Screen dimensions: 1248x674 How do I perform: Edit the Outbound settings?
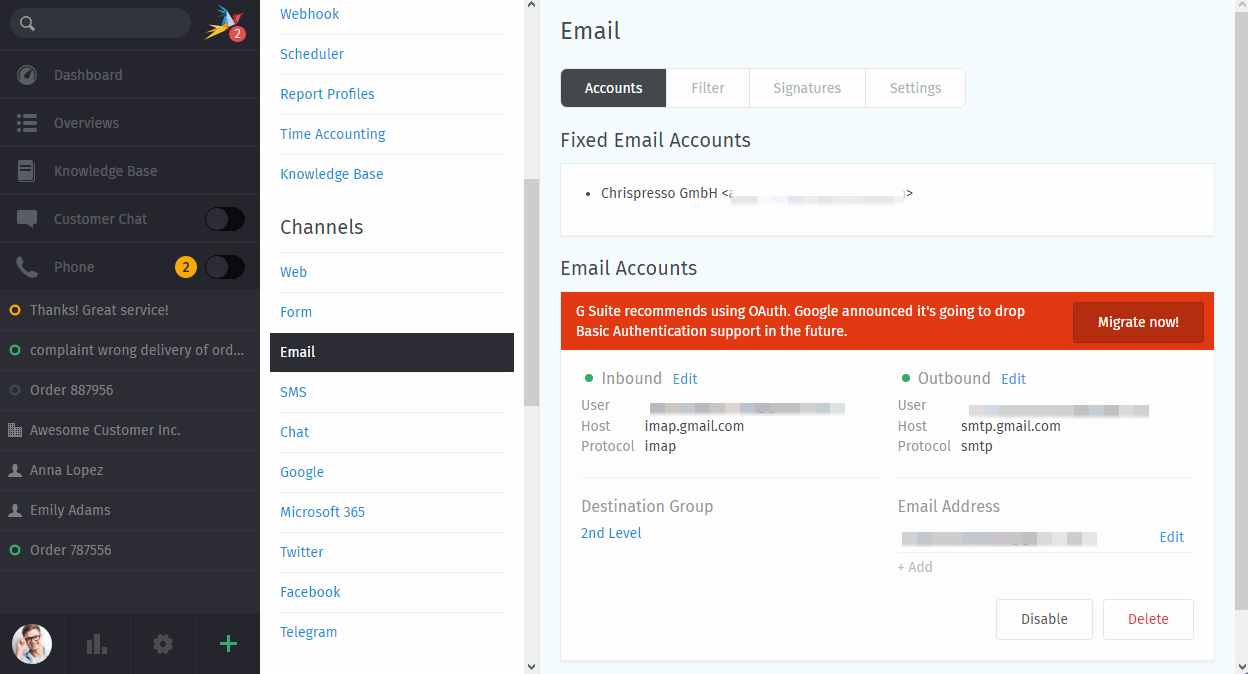point(1014,379)
